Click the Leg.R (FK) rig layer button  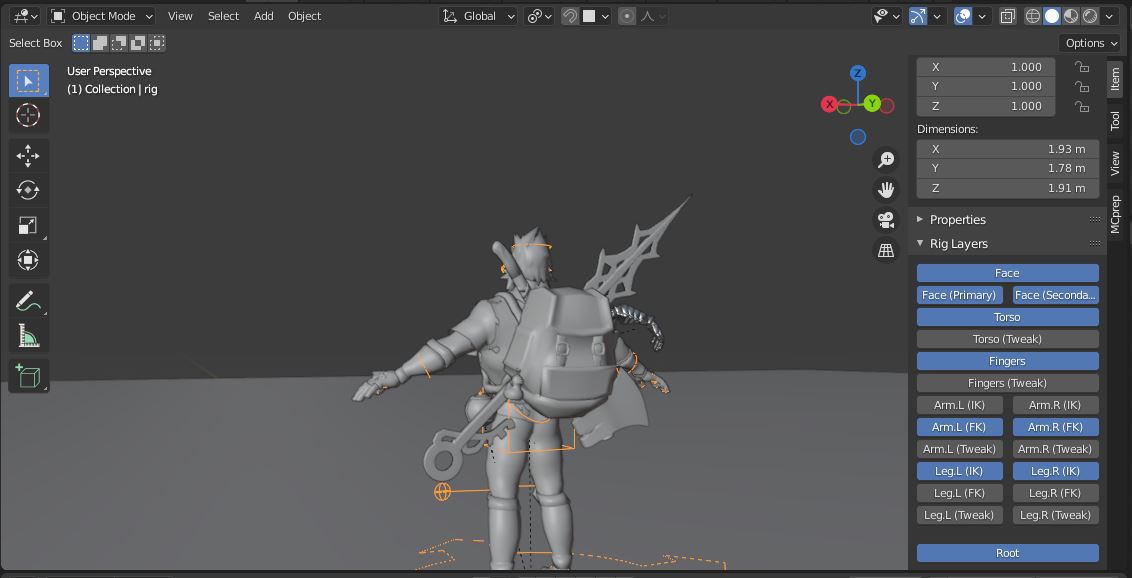coord(1055,494)
